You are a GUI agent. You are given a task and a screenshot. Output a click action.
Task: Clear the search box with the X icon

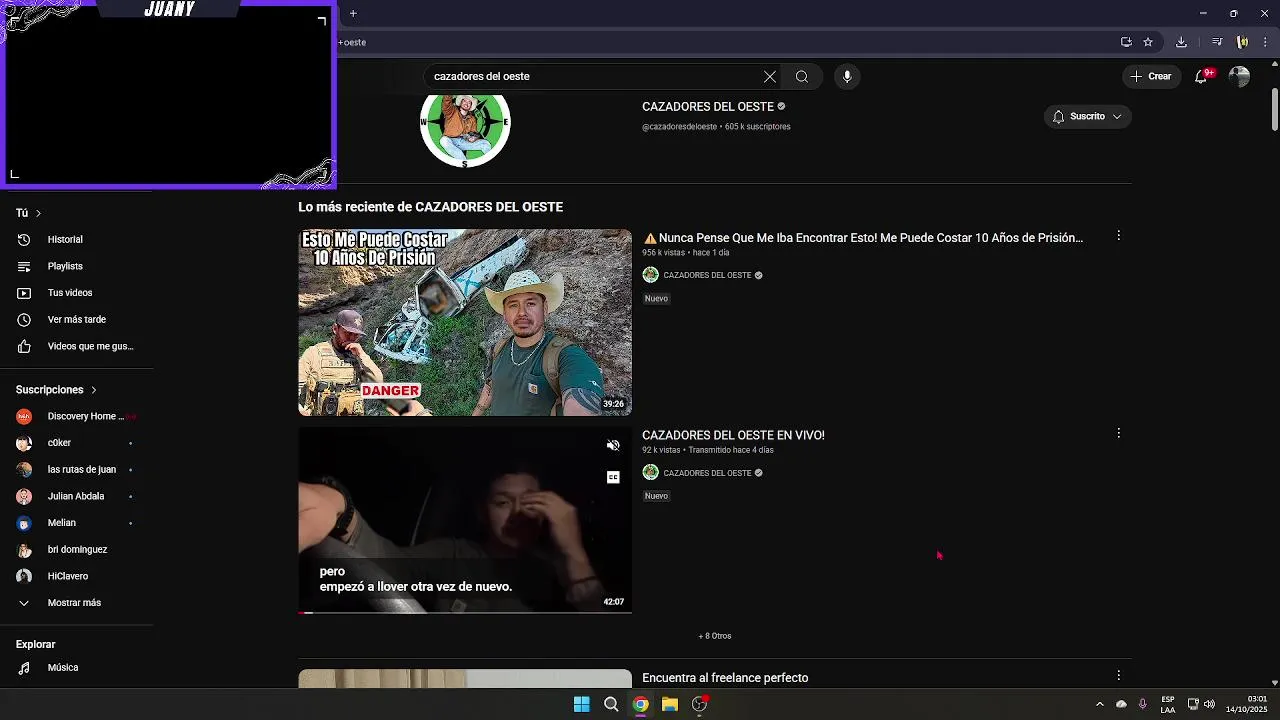click(770, 77)
